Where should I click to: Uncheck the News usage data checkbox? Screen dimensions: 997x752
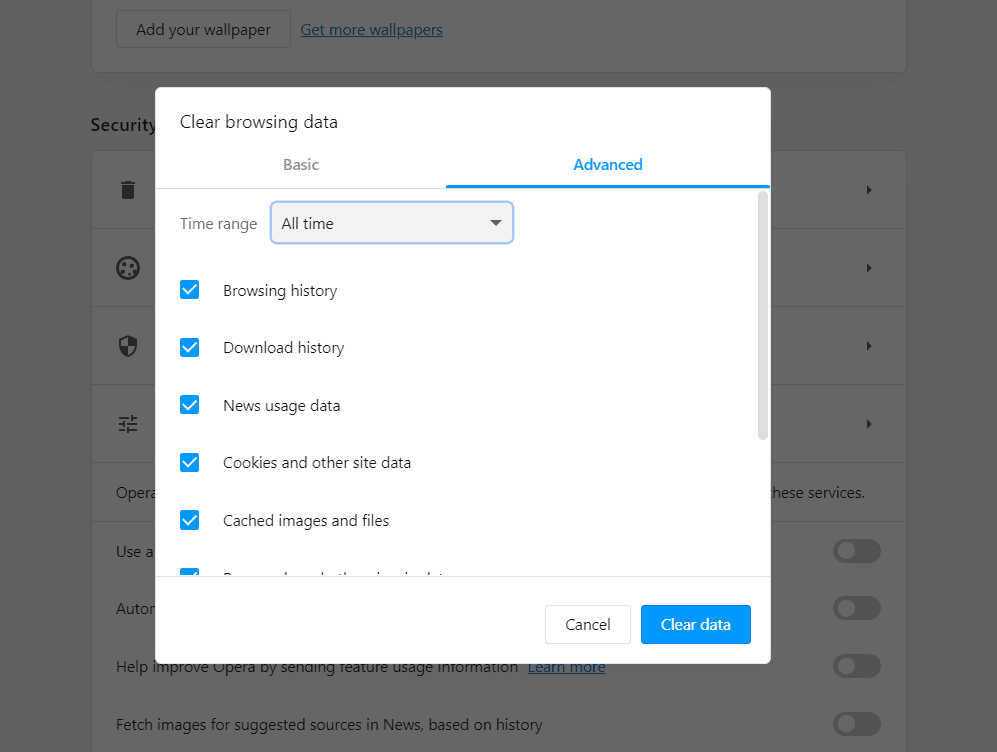[x=189, y=405]
